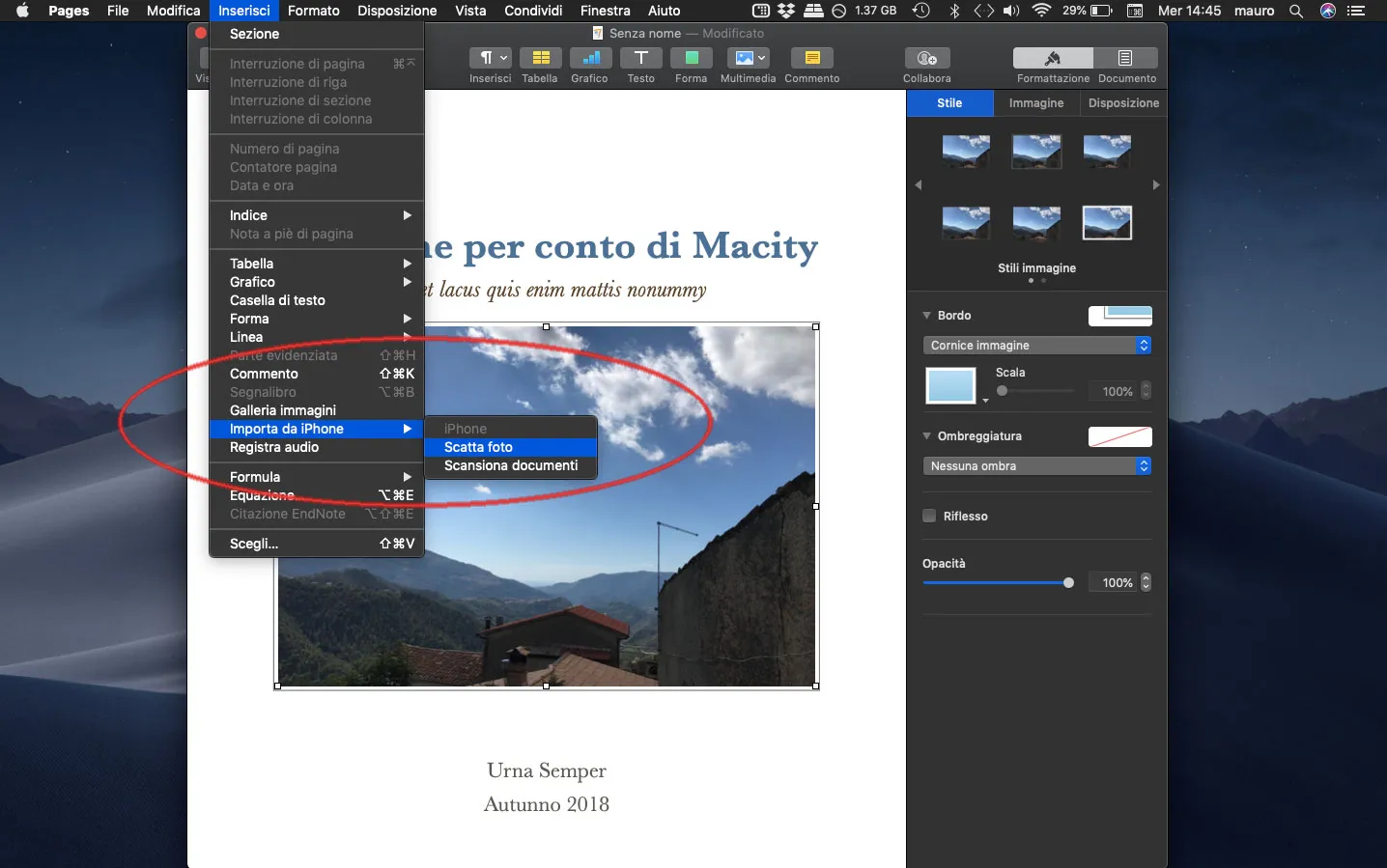Click the Opacità 100% value field
This screenshot has height=868, width=1387.
tap(1115, 582)
